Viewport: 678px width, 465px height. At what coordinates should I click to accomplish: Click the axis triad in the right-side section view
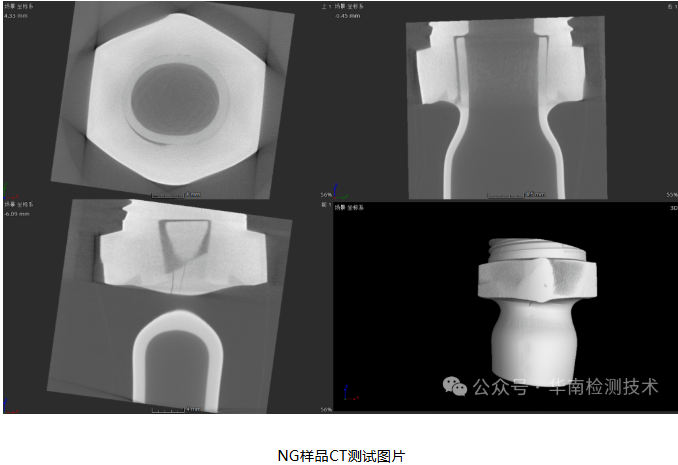pos(340,192)
